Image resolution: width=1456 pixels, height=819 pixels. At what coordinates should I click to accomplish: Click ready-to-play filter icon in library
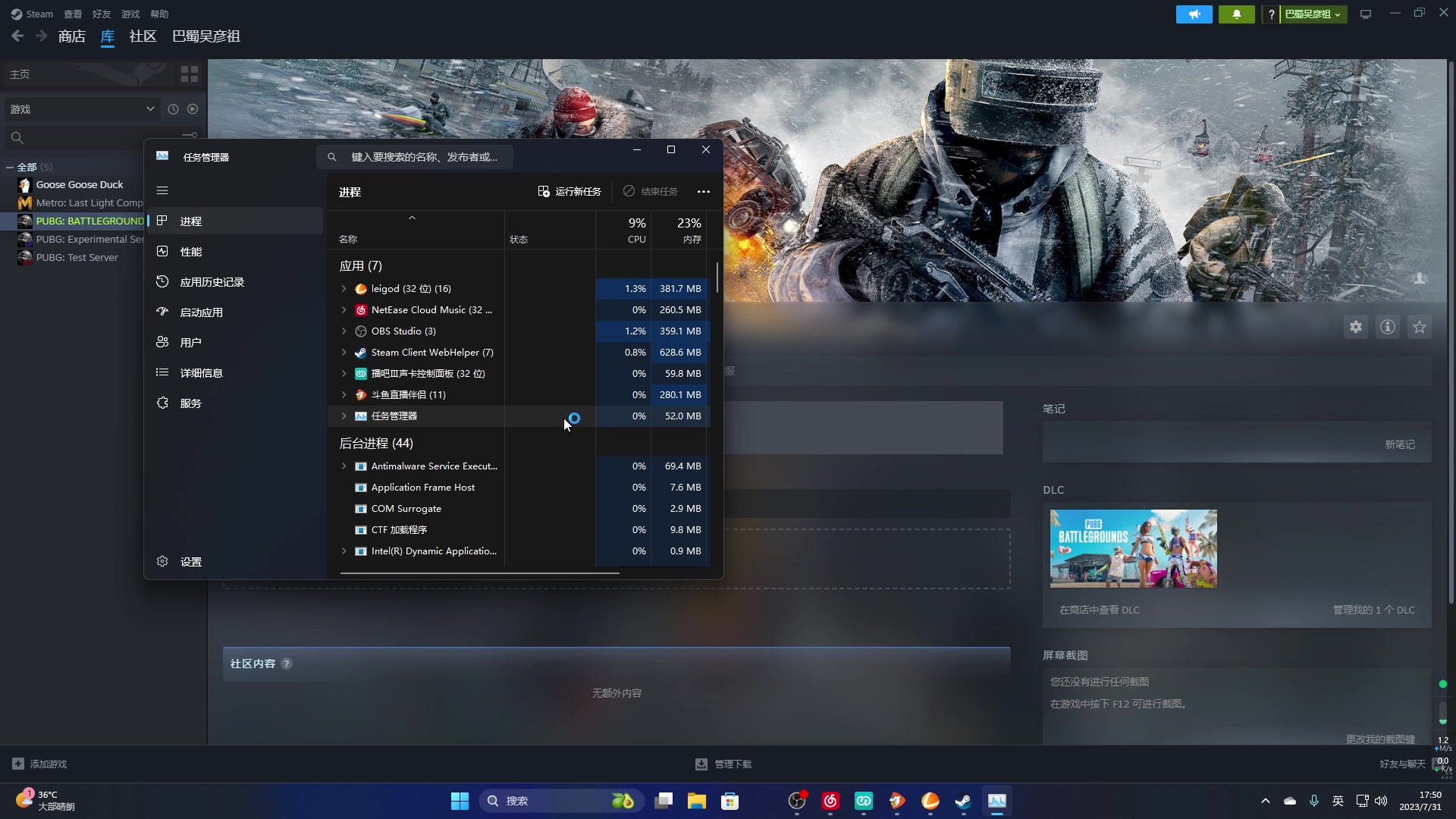pyautogui.click(x=193, y=109)
